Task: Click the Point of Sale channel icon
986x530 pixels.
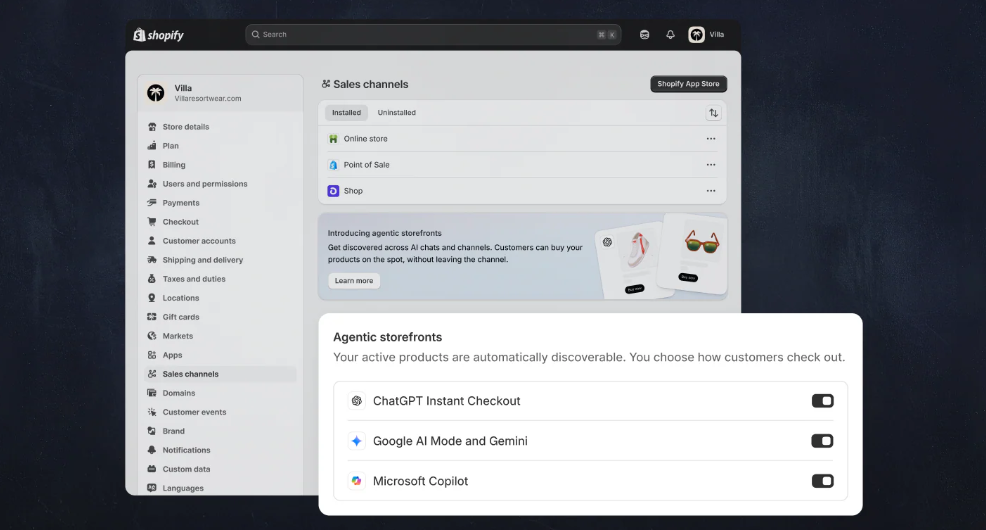Action: click(333, 165)
